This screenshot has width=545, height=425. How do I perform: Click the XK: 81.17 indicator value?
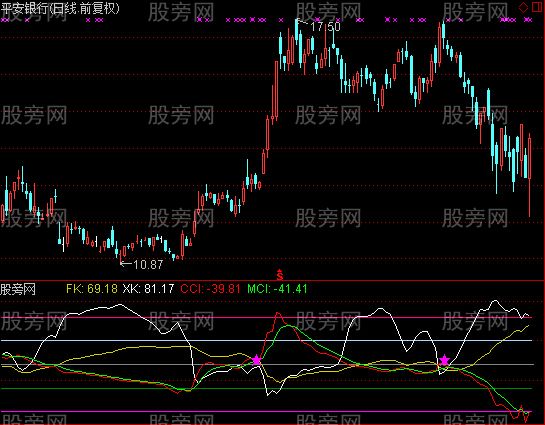point(148,289)
